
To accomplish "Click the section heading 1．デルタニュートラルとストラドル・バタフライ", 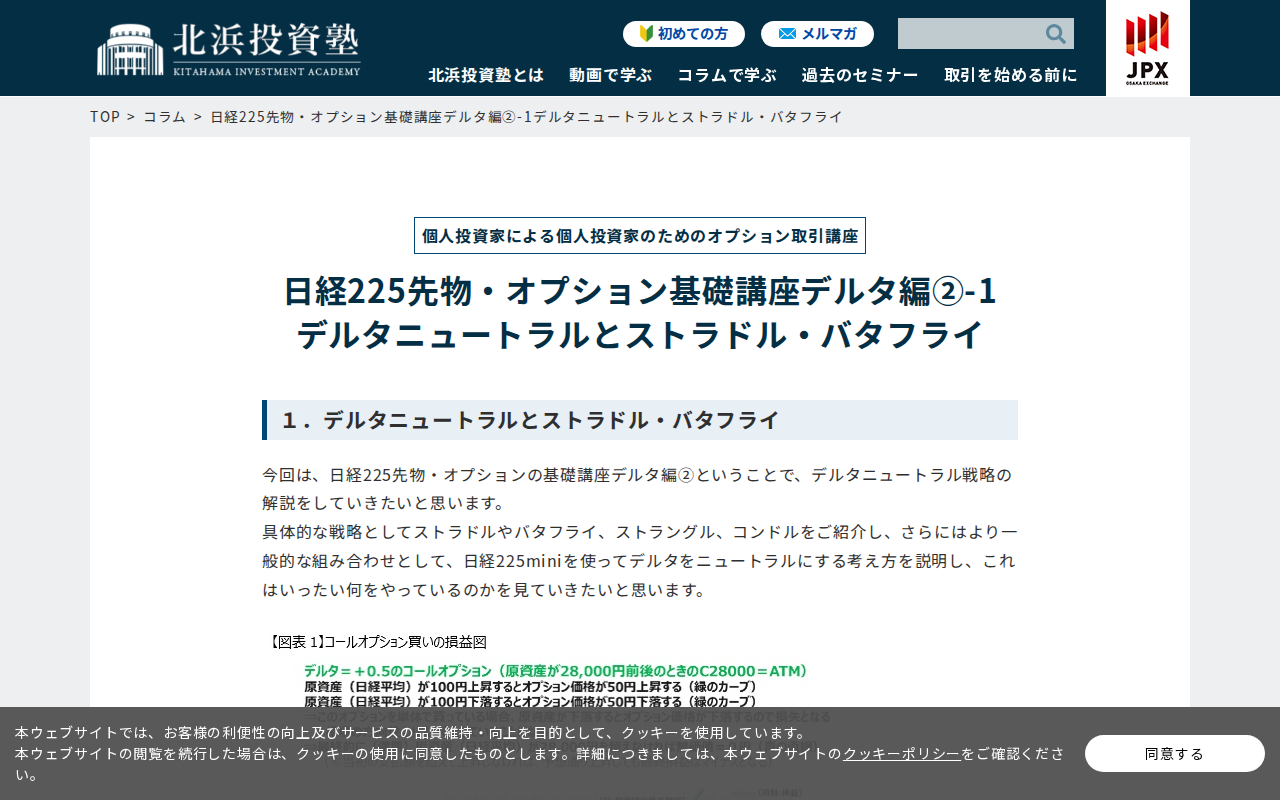I will coord(640,420).
